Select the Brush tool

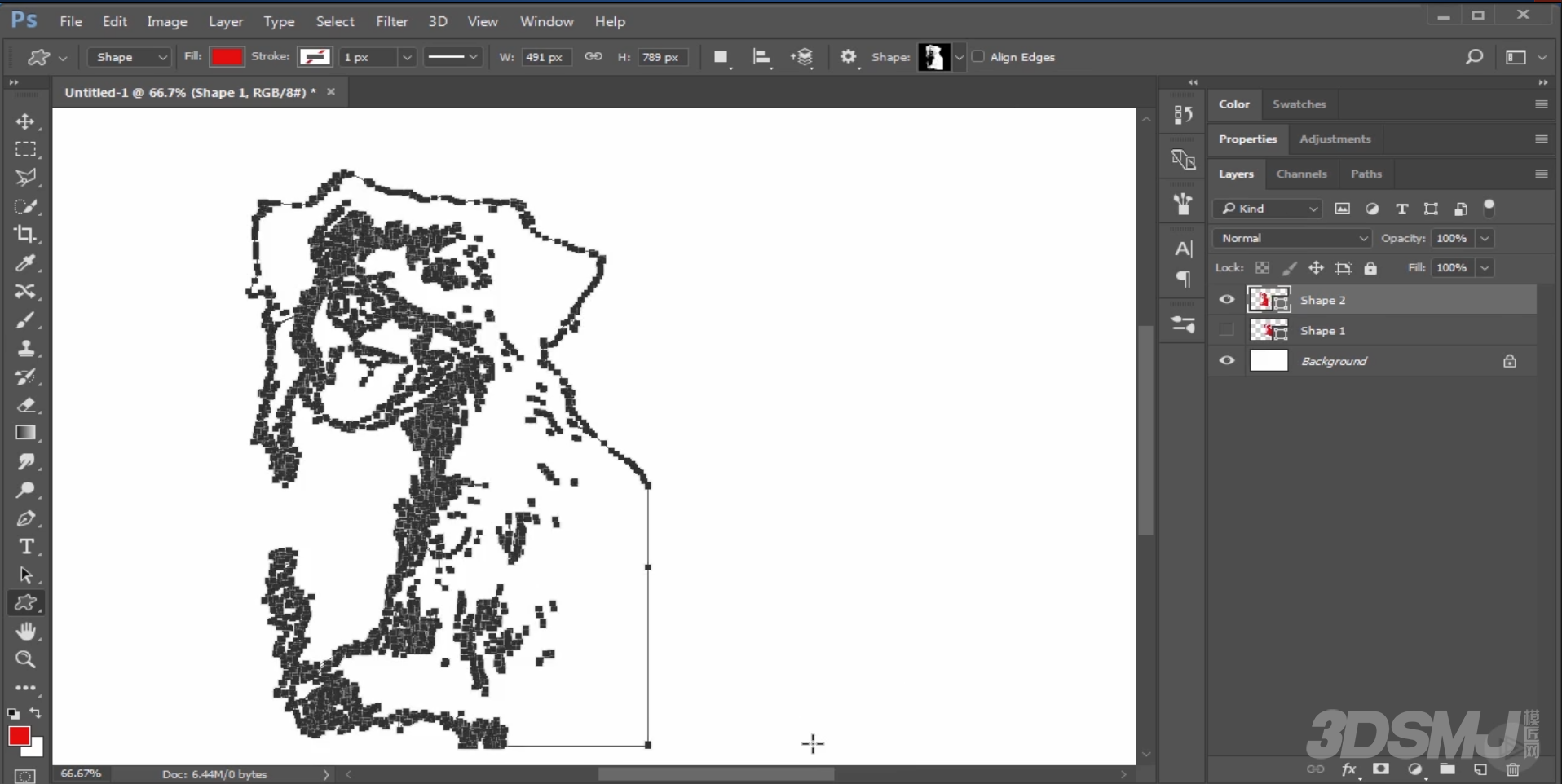[x=25, y=319]
